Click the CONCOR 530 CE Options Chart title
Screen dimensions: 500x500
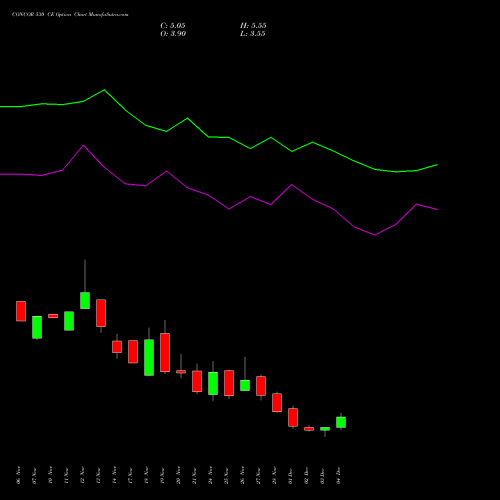click(70, 15)
